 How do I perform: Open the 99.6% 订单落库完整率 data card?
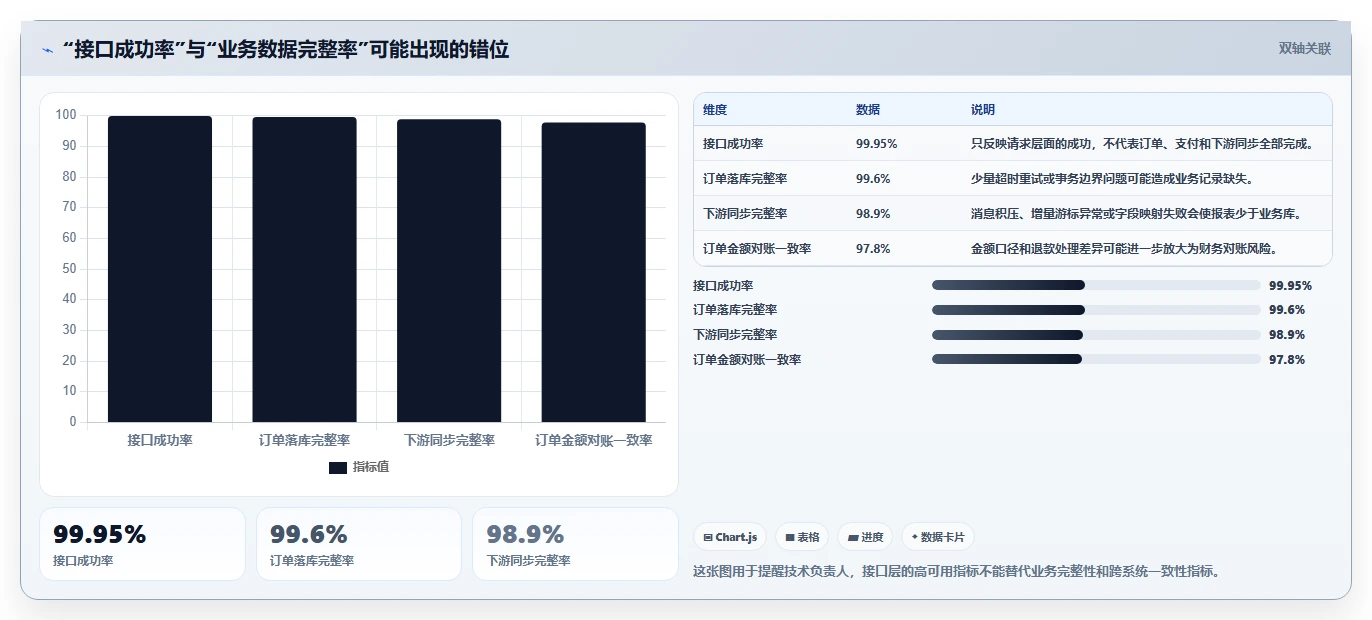click(359, 544)
